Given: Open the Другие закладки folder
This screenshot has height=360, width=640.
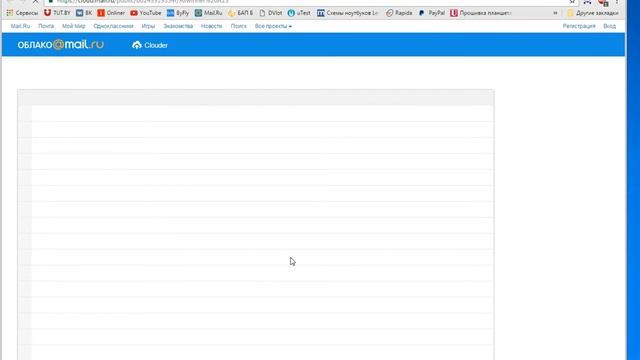Looking at the screenshot, I should (593, 13).
